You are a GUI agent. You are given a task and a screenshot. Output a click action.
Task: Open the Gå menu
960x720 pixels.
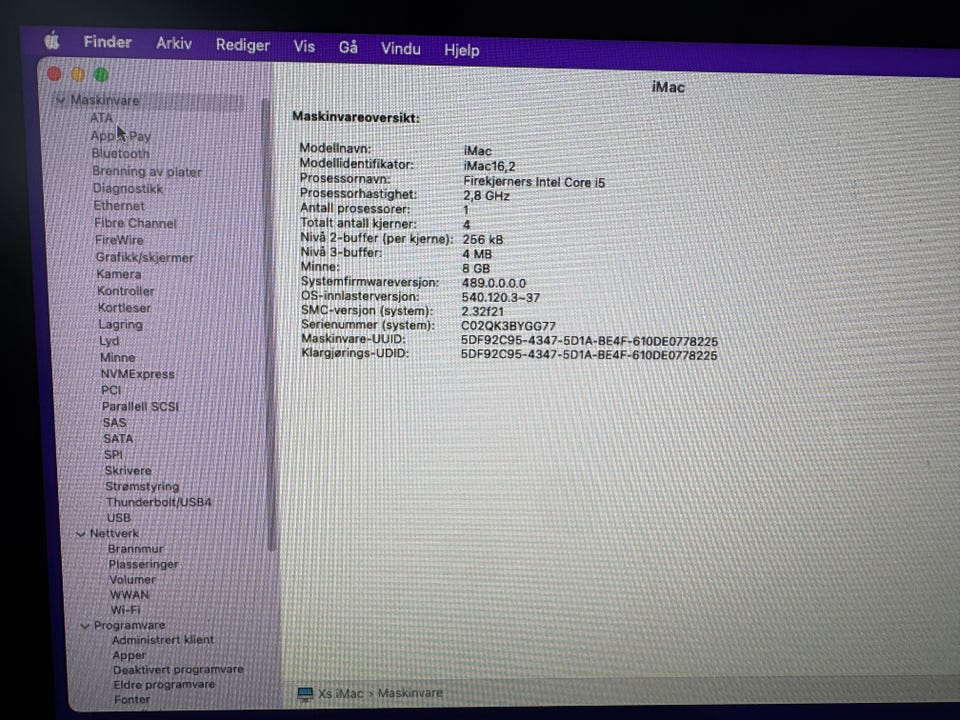348,47
